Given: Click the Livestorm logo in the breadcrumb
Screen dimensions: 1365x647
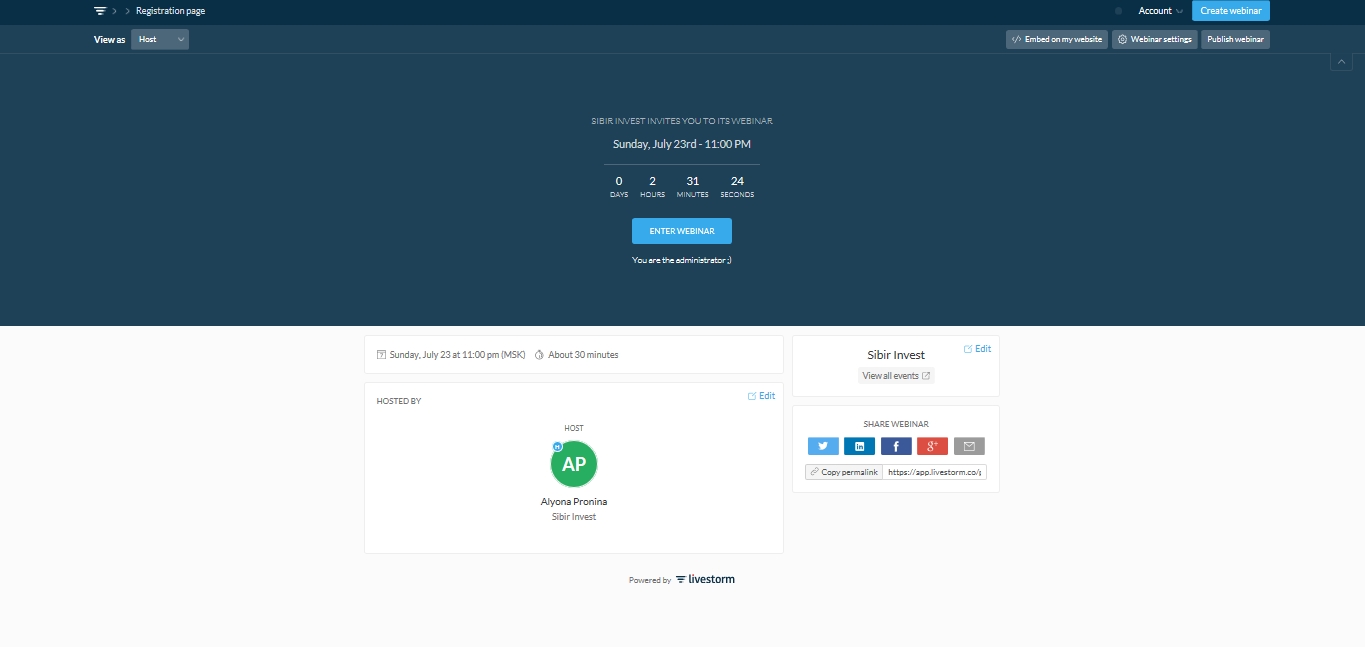Looking at the screenshot, I should click(x=100, y=11).
